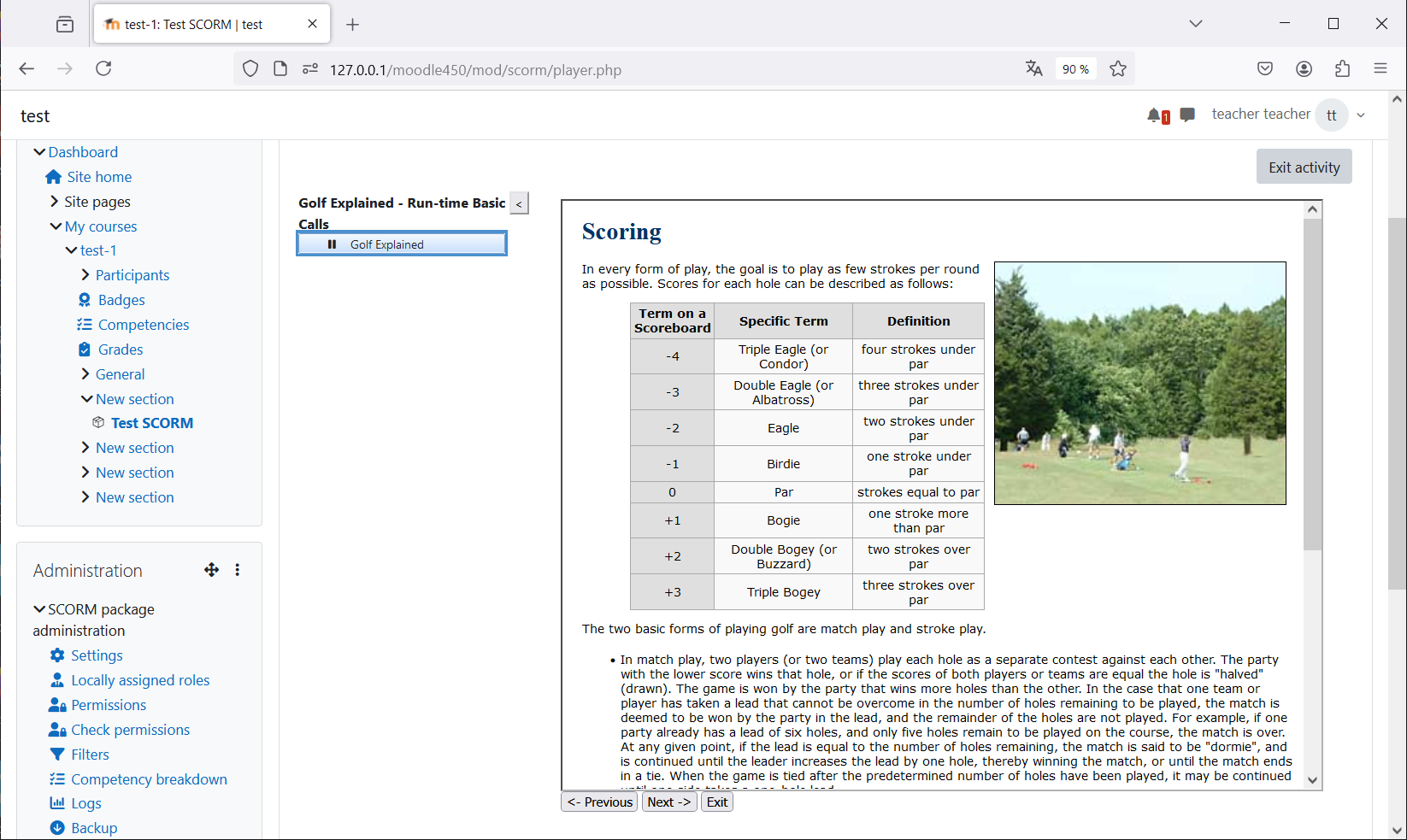This screenshot has height=840, width=1407.
Task: Open the Firefox hamburger menu
Action: 1381,68
